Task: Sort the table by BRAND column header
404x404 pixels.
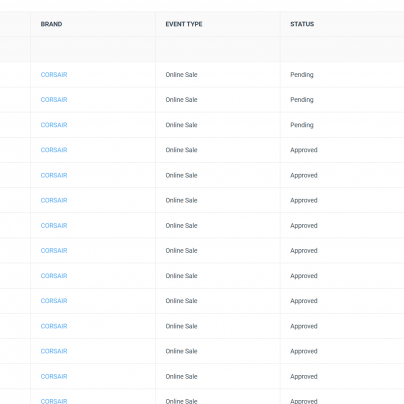Action: tap(51, 24)
